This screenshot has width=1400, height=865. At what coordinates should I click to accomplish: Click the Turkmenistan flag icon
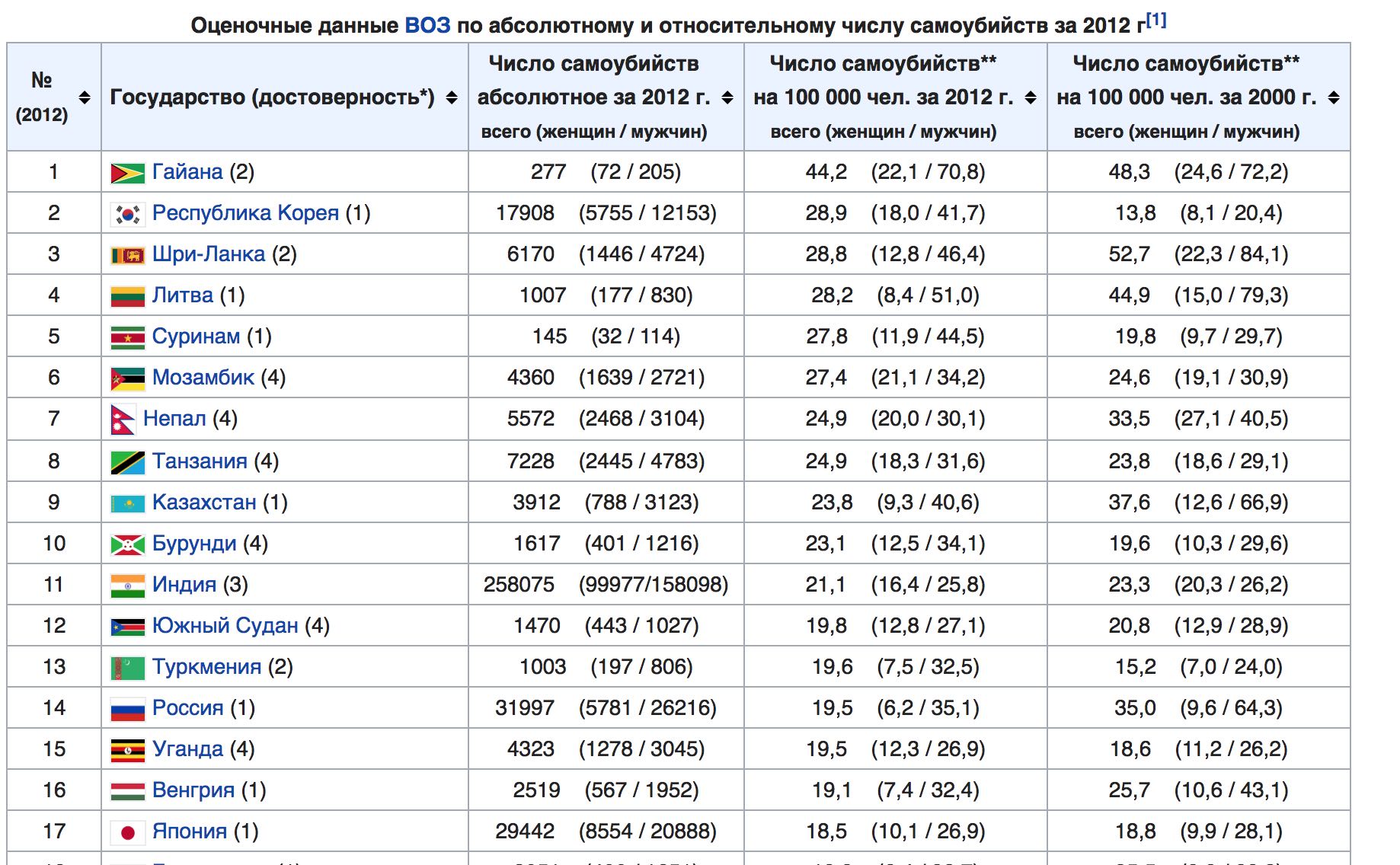(127, 668)
